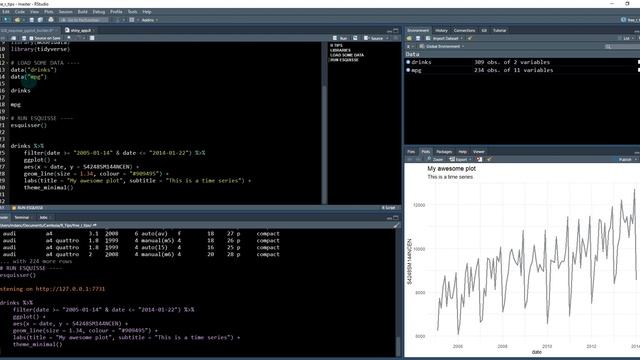This screenshot has width=640, height=360.
Task: Switch to the Files tab
Action: (x=411, y=152)
